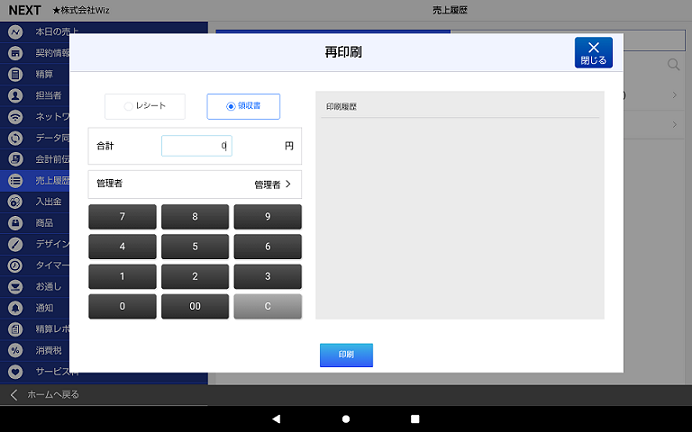Tap the 00 keypad button
692x432 pixels.
pyautogui.click(x=195, y=306)
